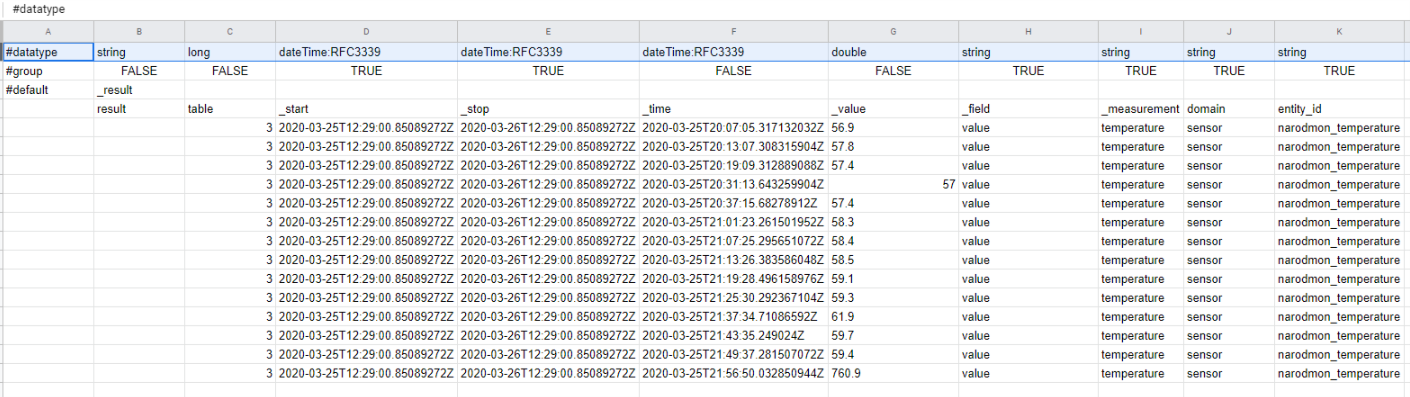Select the #default cell

48,90
